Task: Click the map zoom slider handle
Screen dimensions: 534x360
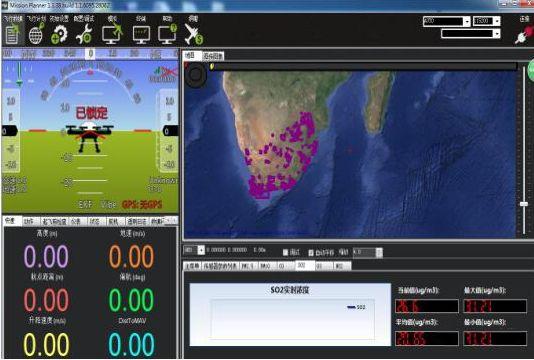Action: click(x=524, y=204)
